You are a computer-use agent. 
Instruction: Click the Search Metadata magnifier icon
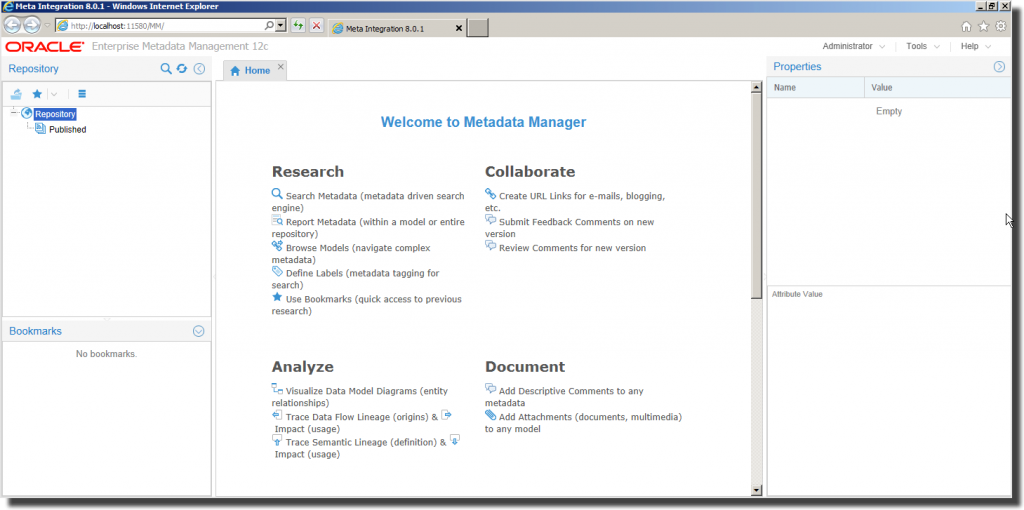point(278,194)
